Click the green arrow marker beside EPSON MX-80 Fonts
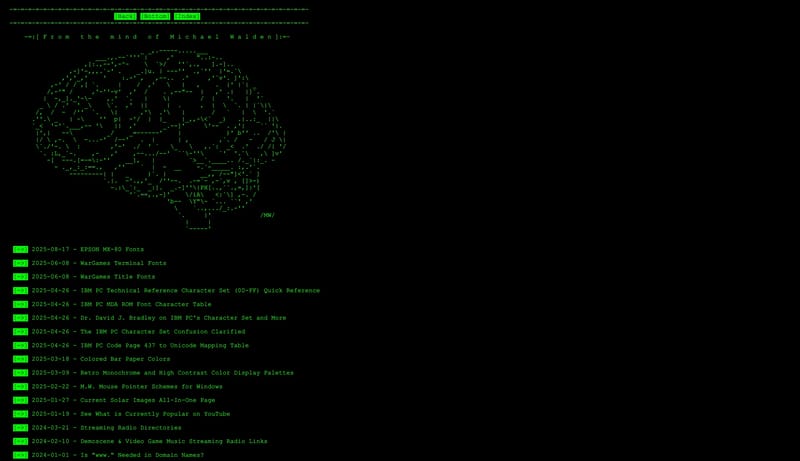Viewport: 800px width, 461px height. click(20, 249)
